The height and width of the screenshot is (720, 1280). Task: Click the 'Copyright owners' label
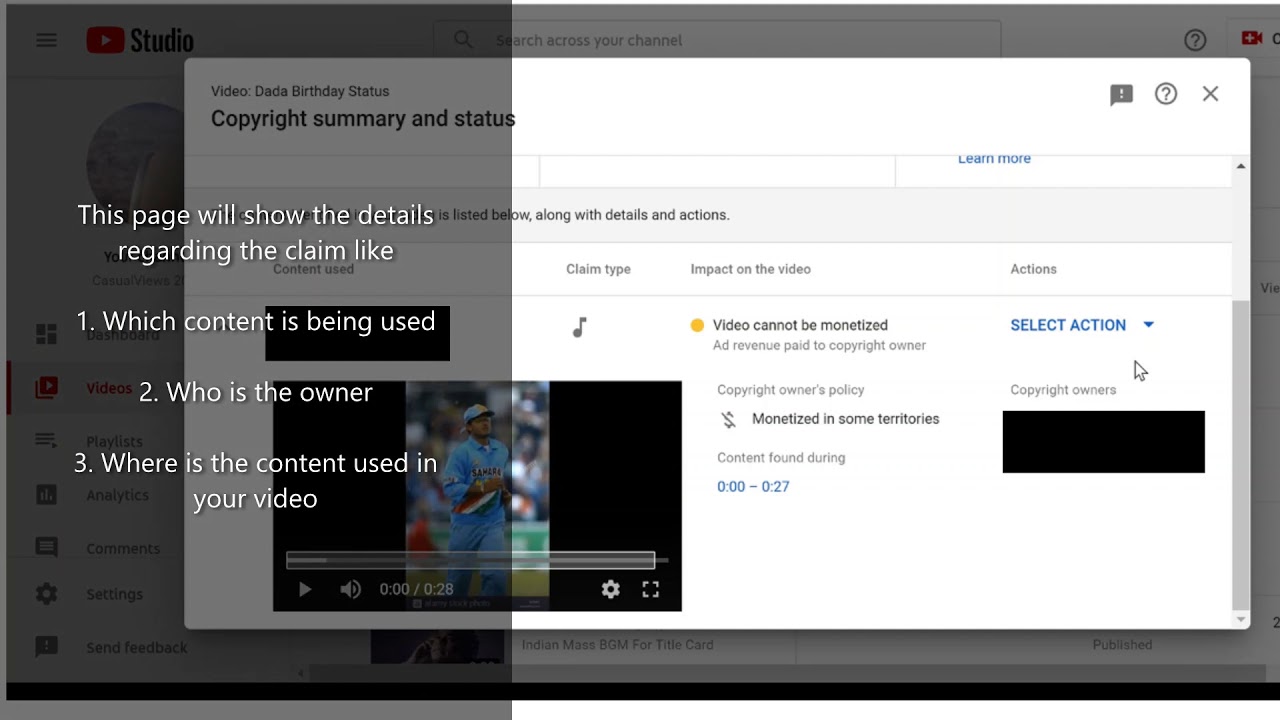click(x=1063, y=390)
